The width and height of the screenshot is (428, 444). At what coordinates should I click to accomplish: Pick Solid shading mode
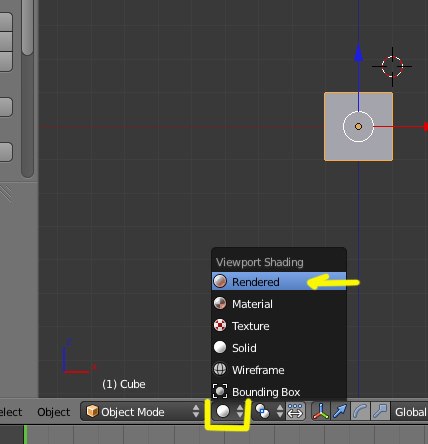[279, 348]
